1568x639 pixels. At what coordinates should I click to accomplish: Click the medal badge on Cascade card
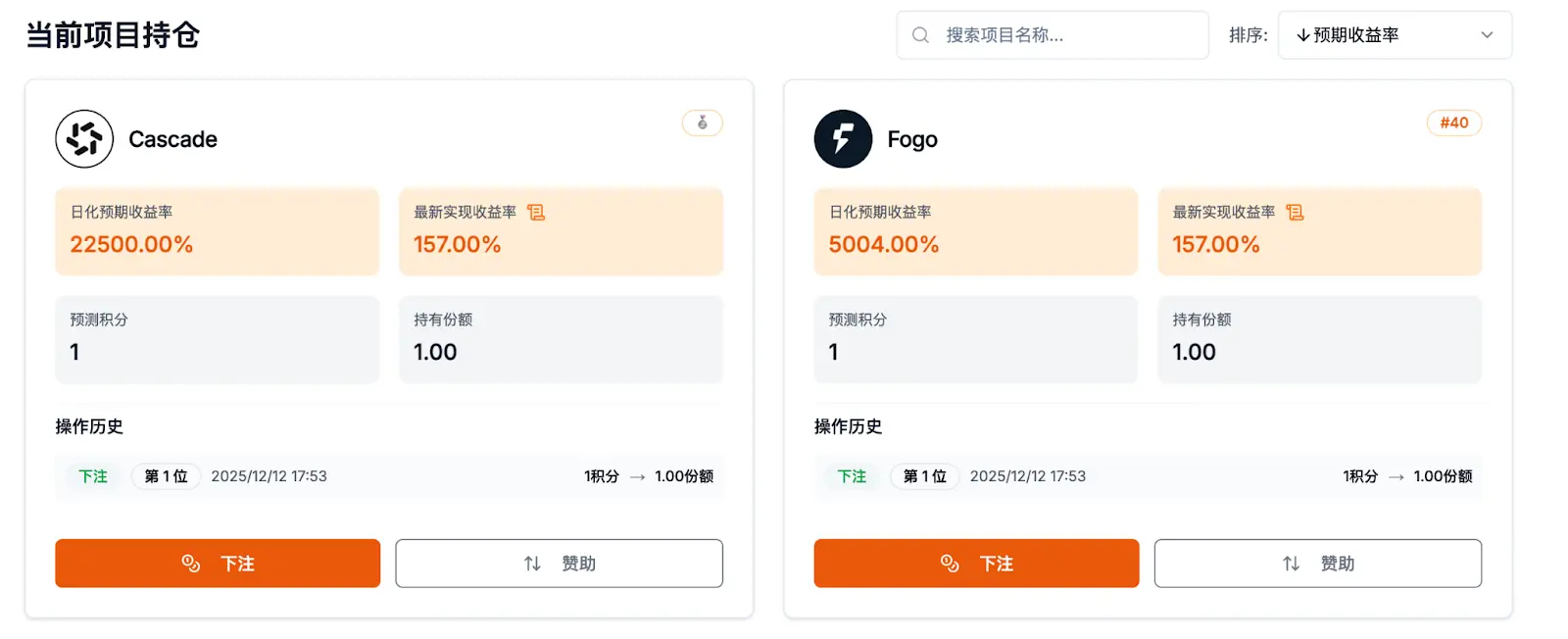(703, 123)
